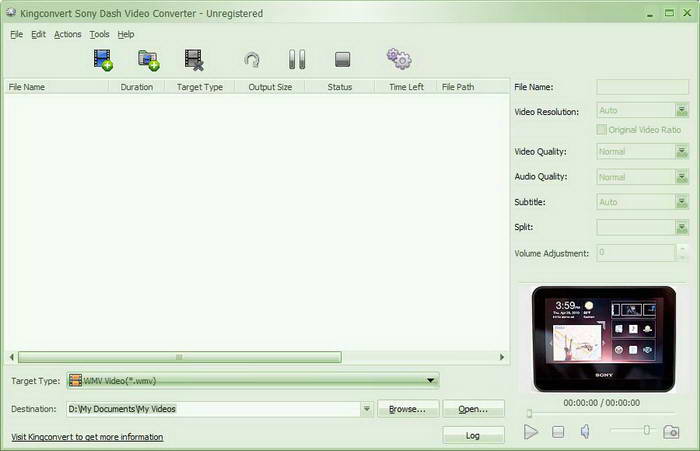
Task: Click the Time Left column header
Action: tap(406, 87)
